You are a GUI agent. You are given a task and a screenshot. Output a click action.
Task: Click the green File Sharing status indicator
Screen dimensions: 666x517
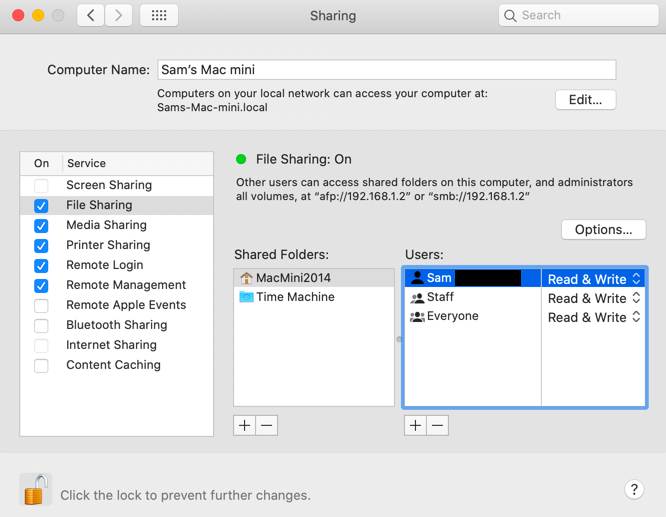(241, 159)
